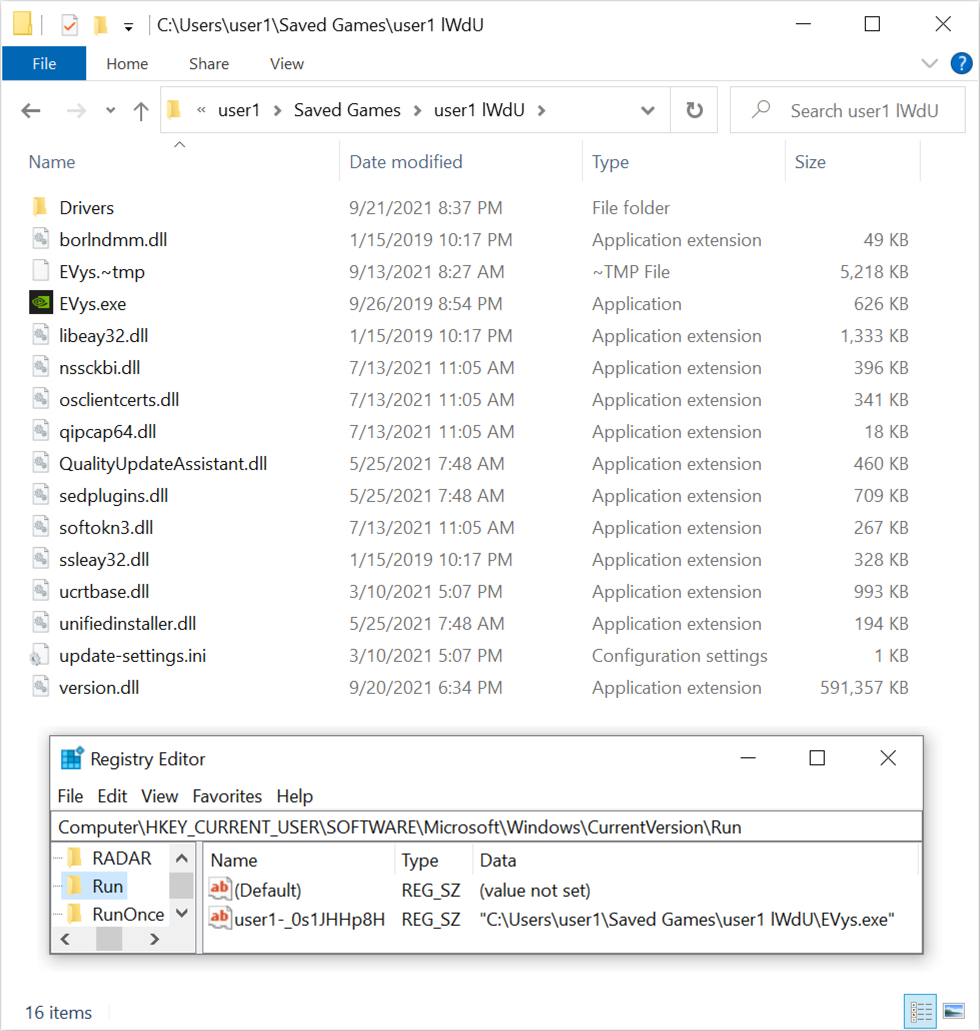Select the EVys.~tmp file icon
The width and height of the screenshot is (980, 1031).
[x=41, y=271]
